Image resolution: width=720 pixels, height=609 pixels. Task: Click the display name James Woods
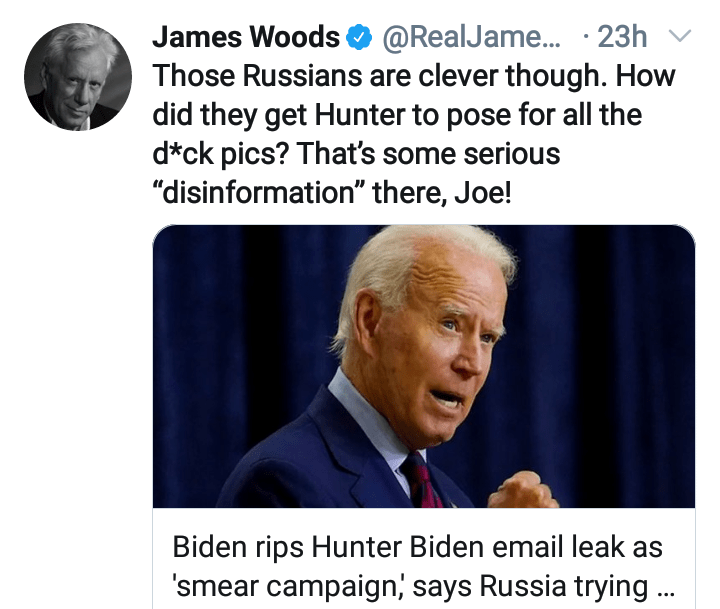tap(246, 37)
